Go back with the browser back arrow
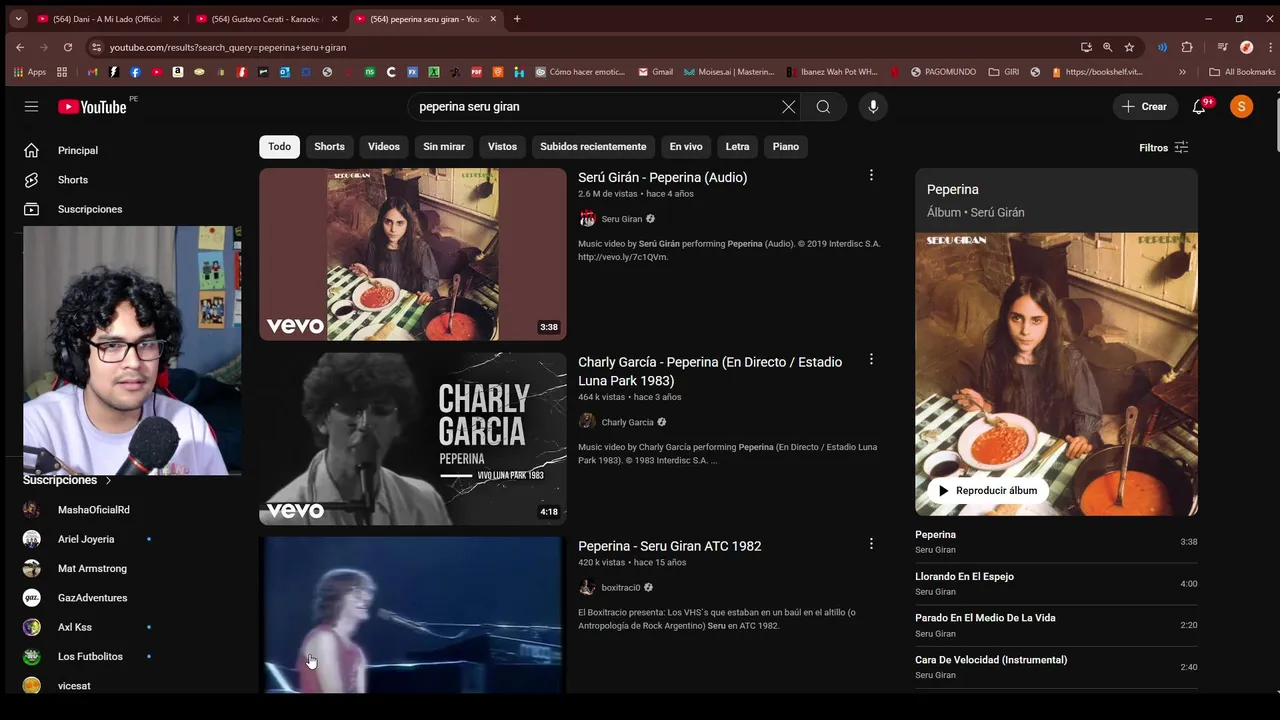This screenshot has width=1280, height=720. point(20,47)
